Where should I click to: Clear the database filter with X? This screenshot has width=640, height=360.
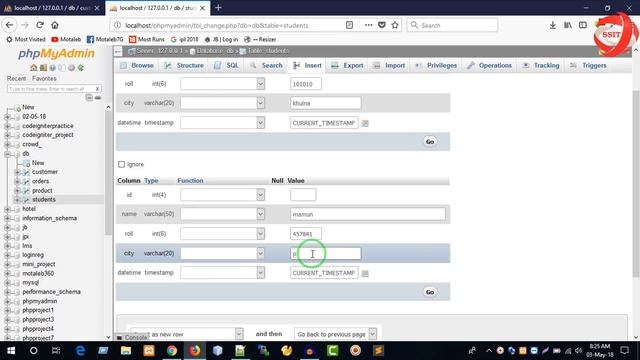pyautogui.click(x=97, y=89)
